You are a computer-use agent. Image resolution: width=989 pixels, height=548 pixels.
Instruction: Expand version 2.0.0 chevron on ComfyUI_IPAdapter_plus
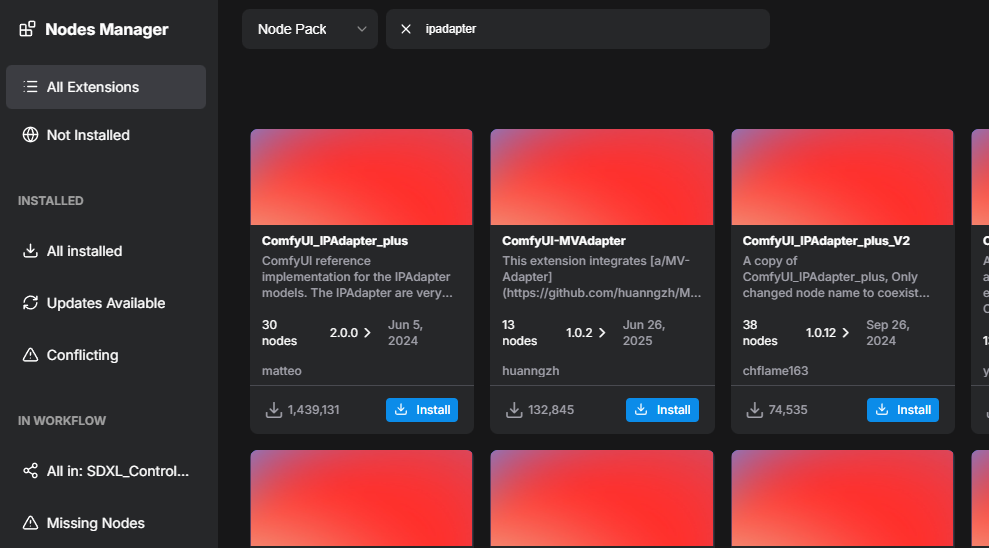click(367, 333)
